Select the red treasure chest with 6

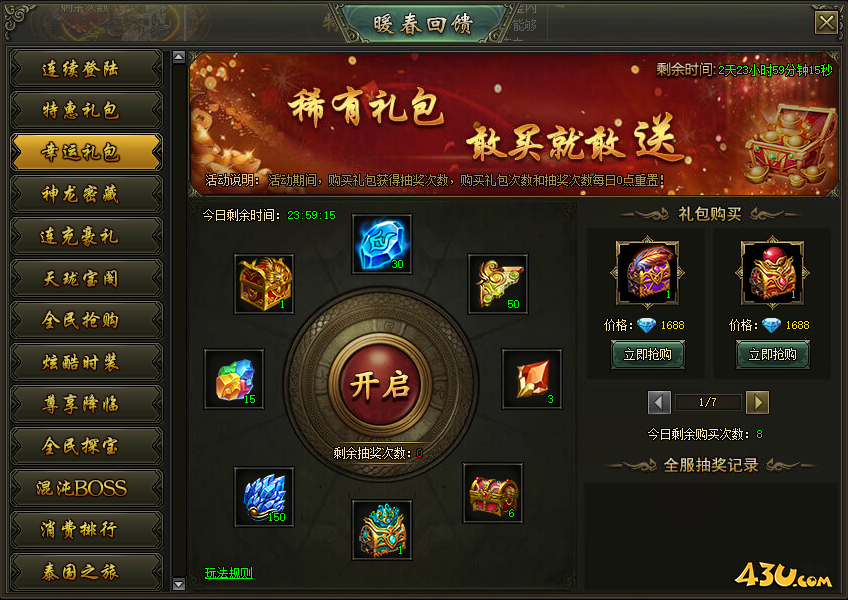(493, 493)
